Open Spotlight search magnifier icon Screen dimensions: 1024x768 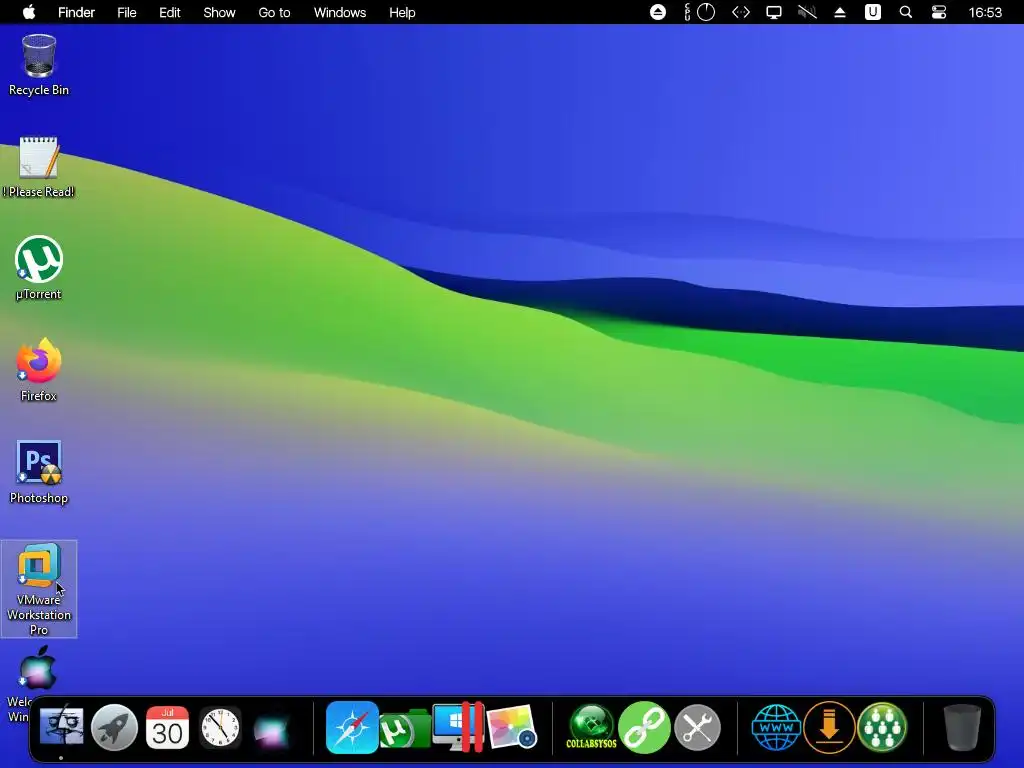pos(906,12)
